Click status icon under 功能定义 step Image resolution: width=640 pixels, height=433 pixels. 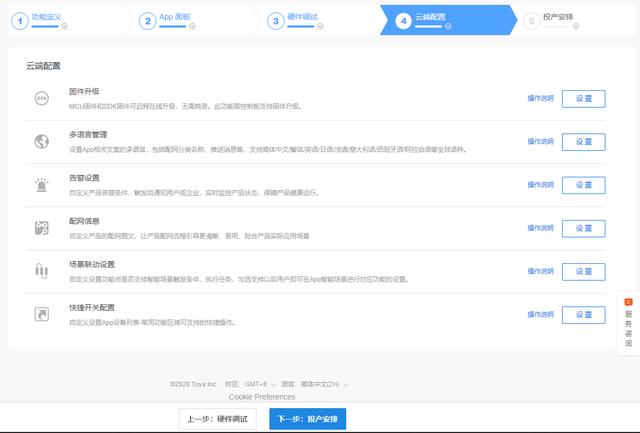(64, 27)
